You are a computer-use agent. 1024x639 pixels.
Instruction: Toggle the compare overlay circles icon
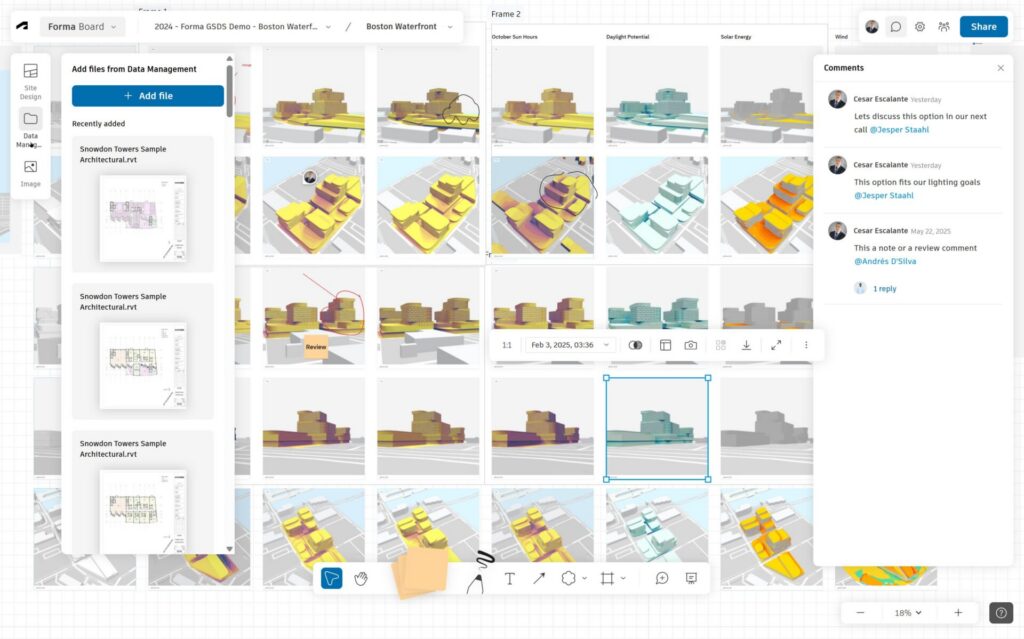[x=635, y=345]
